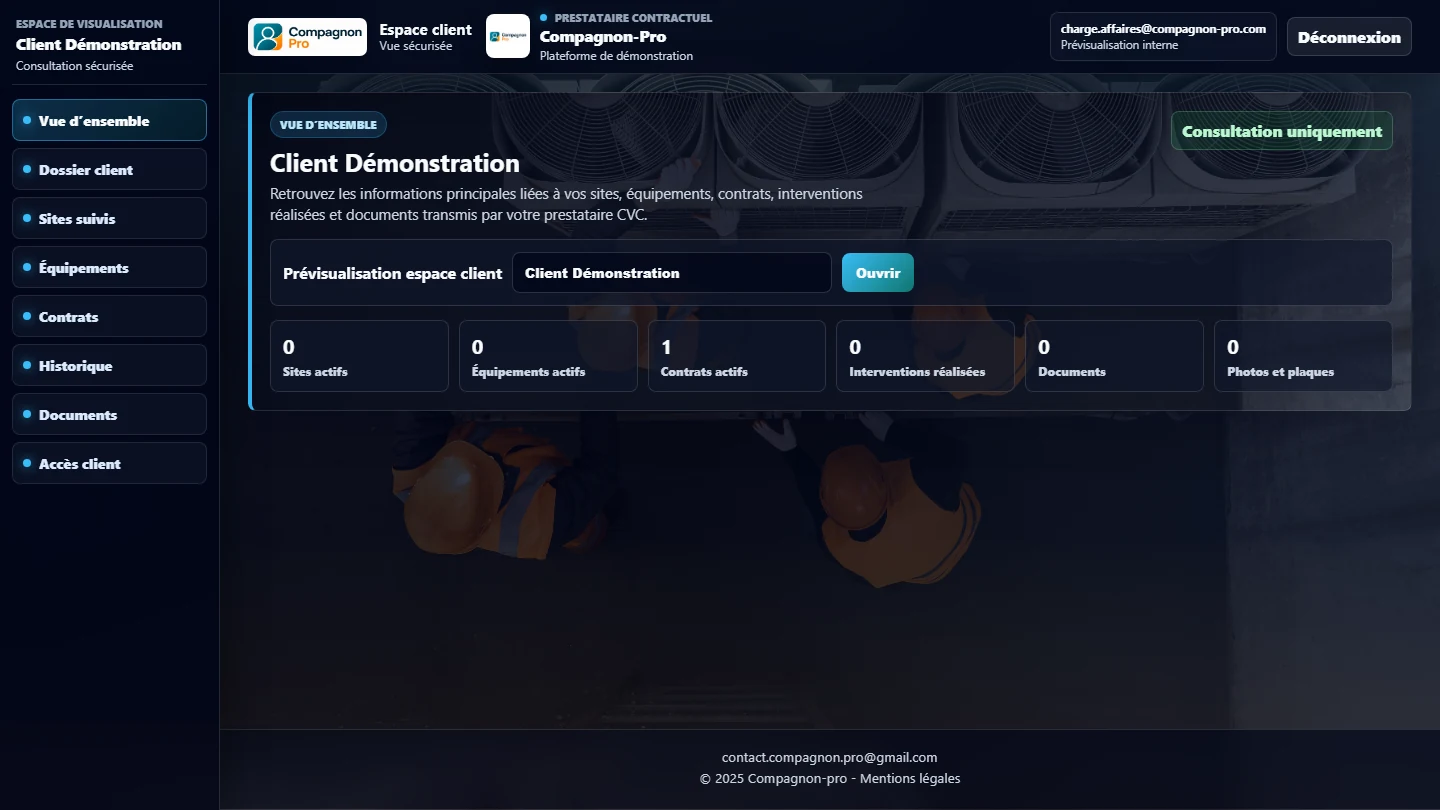Click the Ouvrir button
Screen dimensions: 1440x810
(x=877, y=273)
